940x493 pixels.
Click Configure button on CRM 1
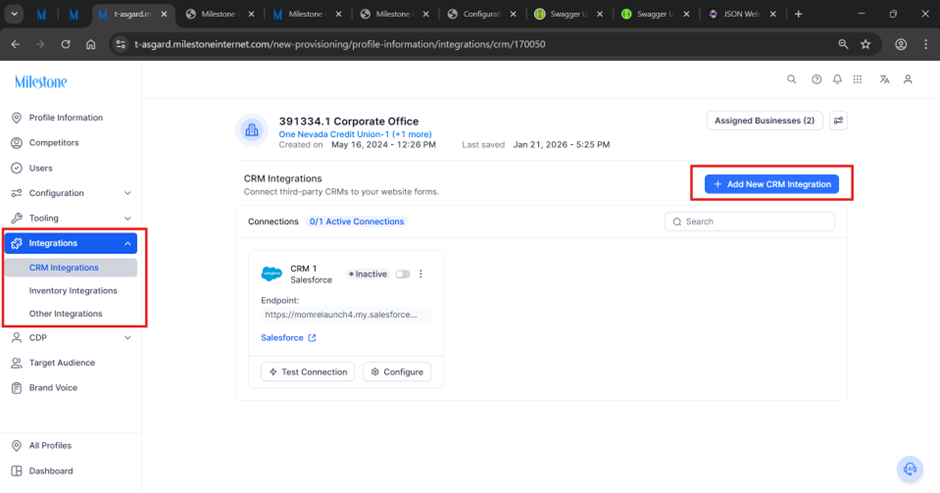click(x=397, y=372)
